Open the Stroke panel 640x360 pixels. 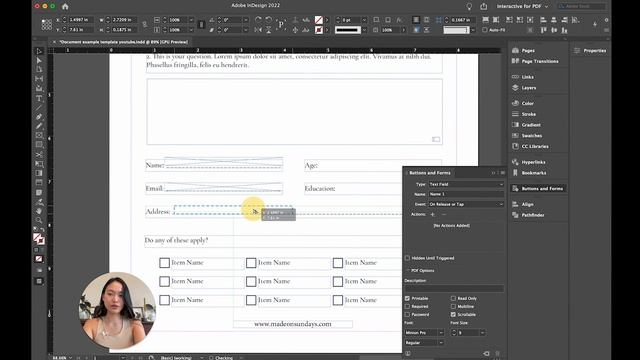[x=524, y=114]
